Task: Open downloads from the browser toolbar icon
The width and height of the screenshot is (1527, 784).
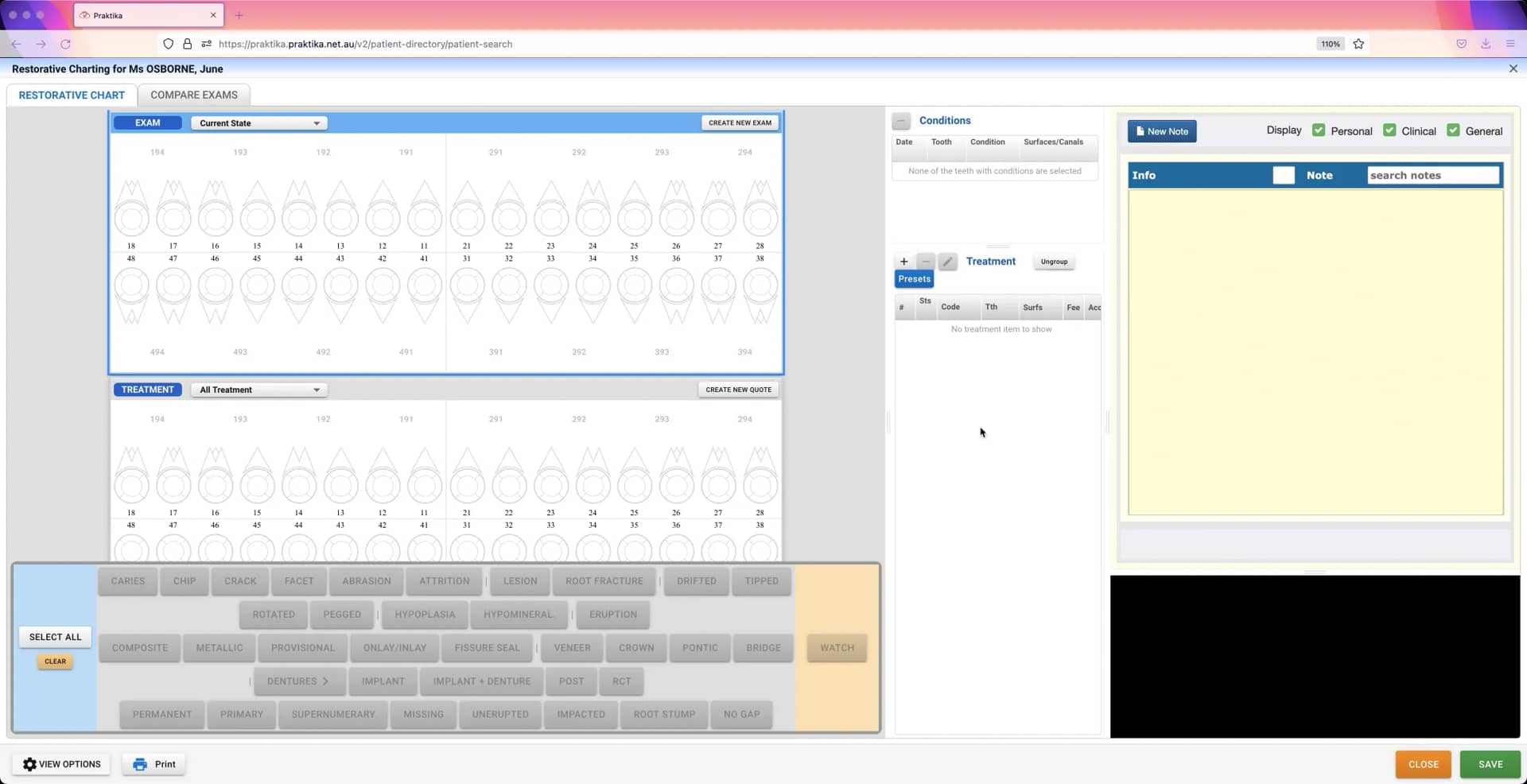Action: [x=1485, y=44]
